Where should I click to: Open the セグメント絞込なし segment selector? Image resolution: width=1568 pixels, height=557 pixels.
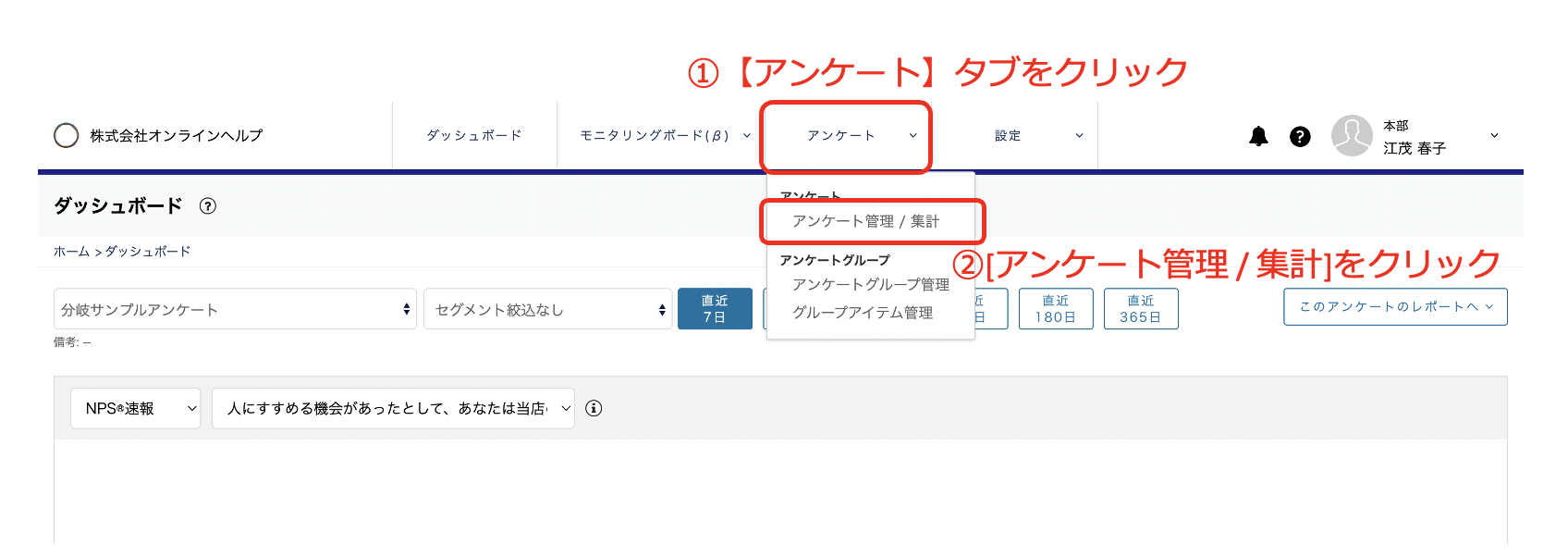[x=547, y=309]
